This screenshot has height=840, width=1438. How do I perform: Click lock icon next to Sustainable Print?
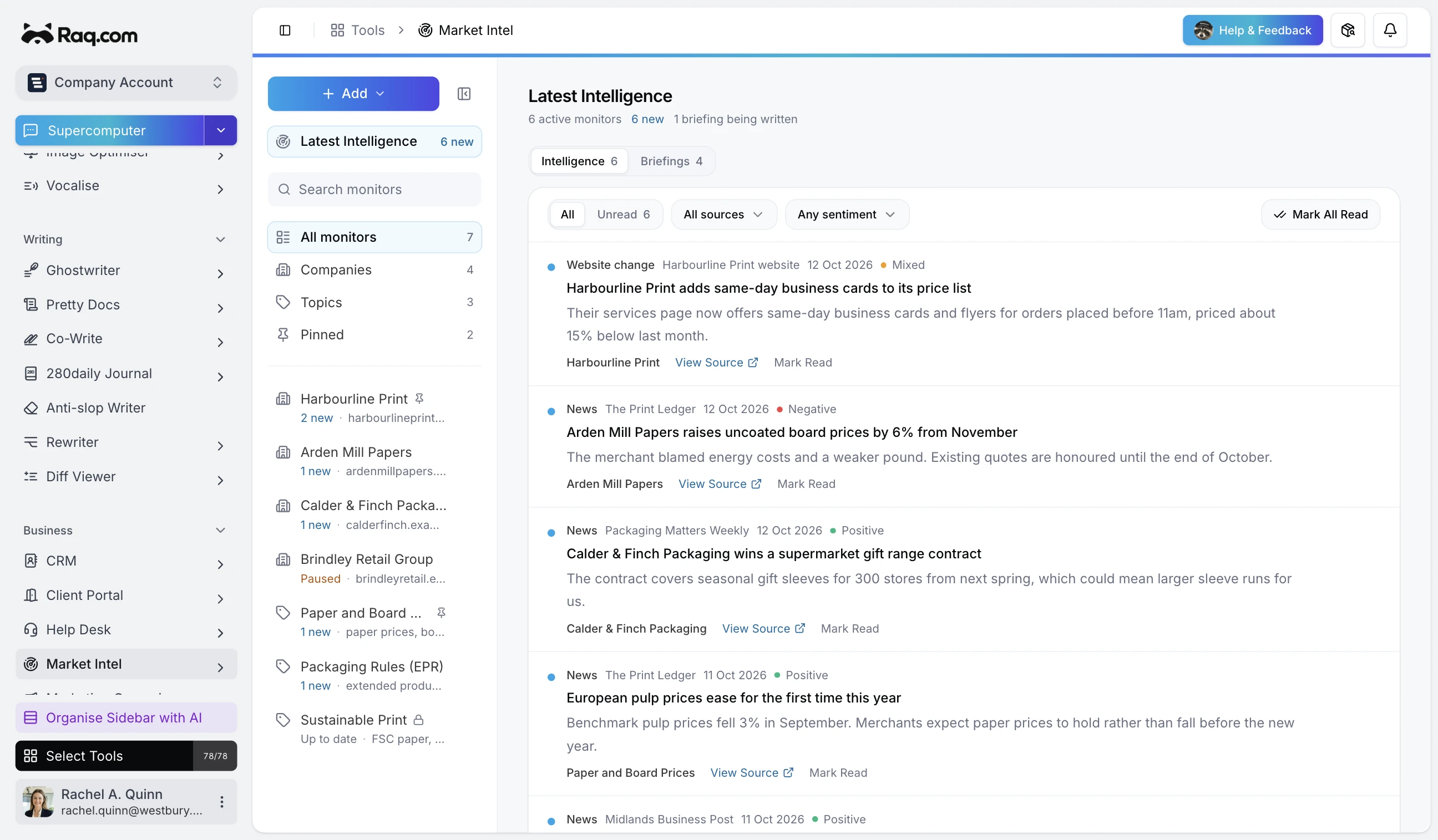coord(418,720)
